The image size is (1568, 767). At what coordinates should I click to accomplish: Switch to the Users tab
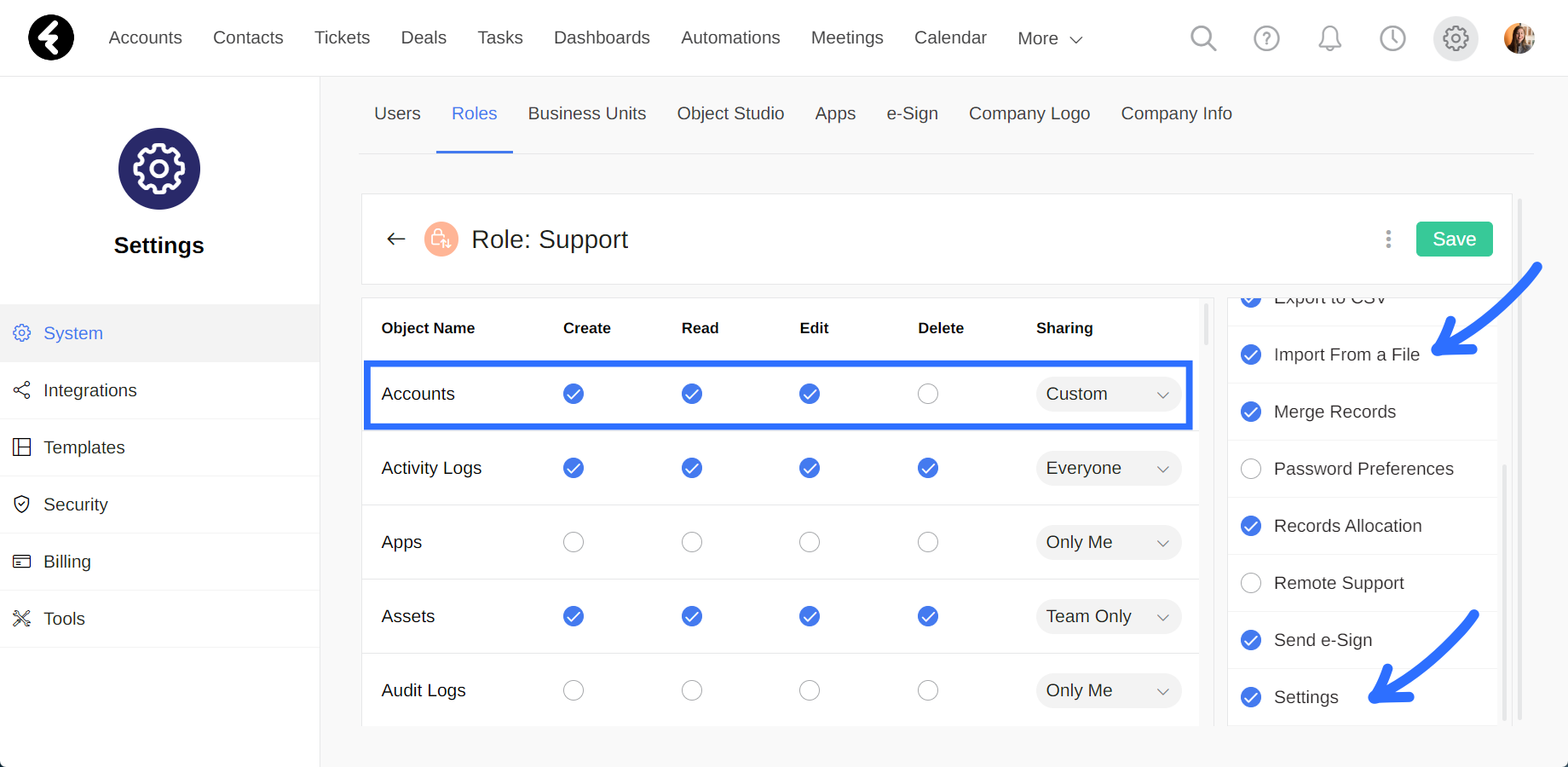[397, 113]
